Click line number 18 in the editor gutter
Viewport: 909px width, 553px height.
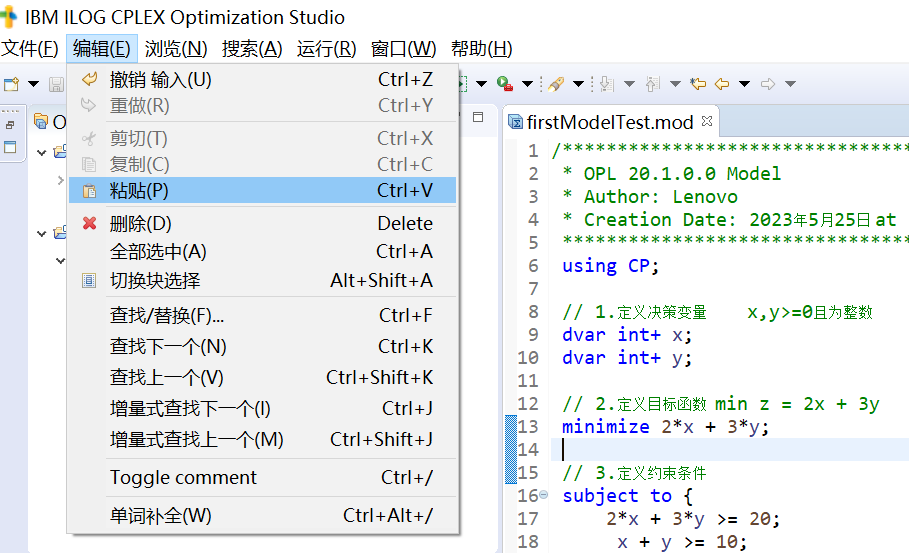[528, 541]
